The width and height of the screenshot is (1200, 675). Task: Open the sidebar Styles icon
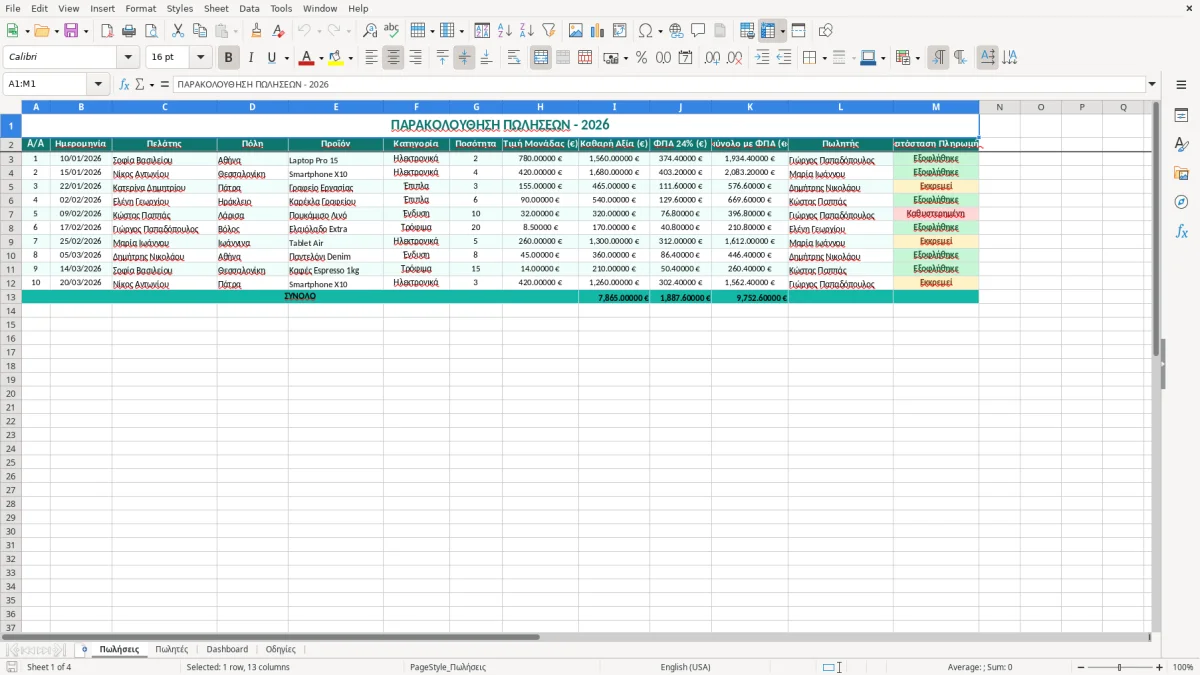[1181, 144]
